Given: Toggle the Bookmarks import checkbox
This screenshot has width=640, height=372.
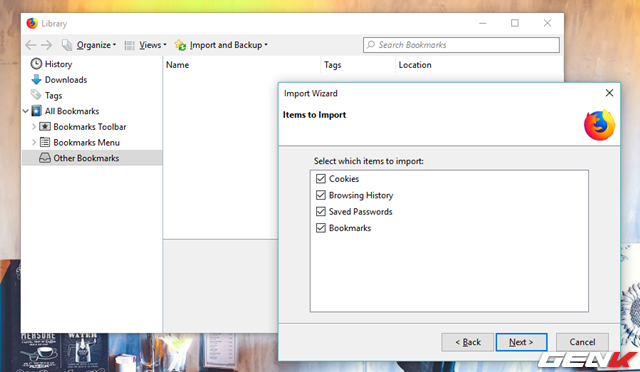Looking at the screenshot, I should tap(321, 228).
